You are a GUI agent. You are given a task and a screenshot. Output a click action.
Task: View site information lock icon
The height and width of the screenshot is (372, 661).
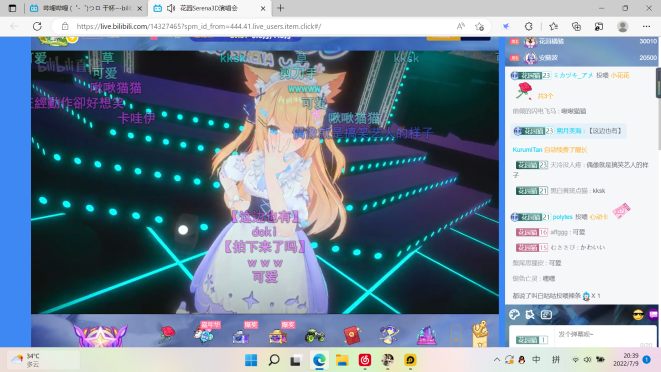64,26
